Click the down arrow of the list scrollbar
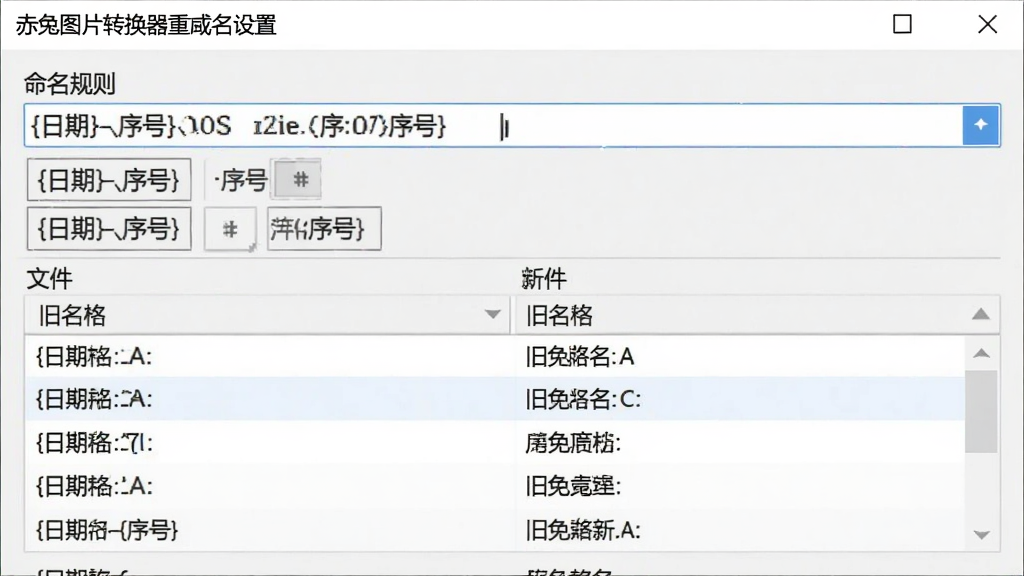 pyautogui.click(x=981, y=535)
